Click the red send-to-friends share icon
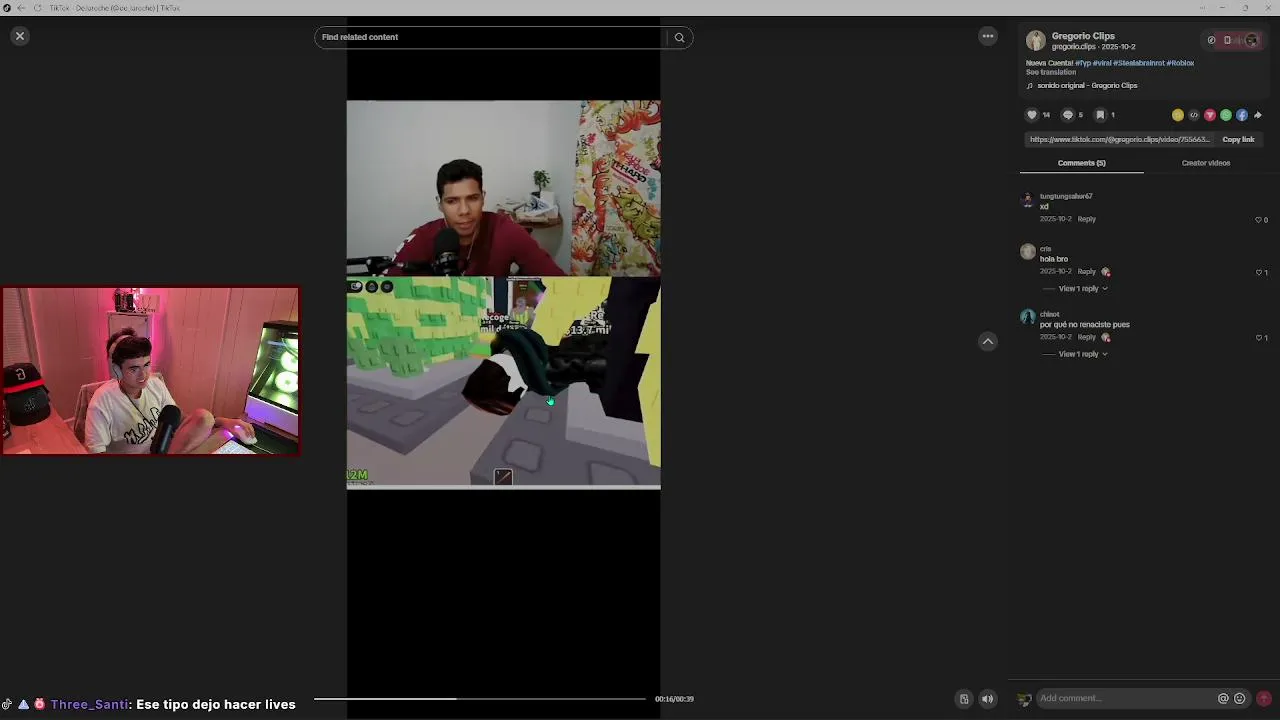The width and height of the screenshot is (1280, 720). [x=1210, y=115]
